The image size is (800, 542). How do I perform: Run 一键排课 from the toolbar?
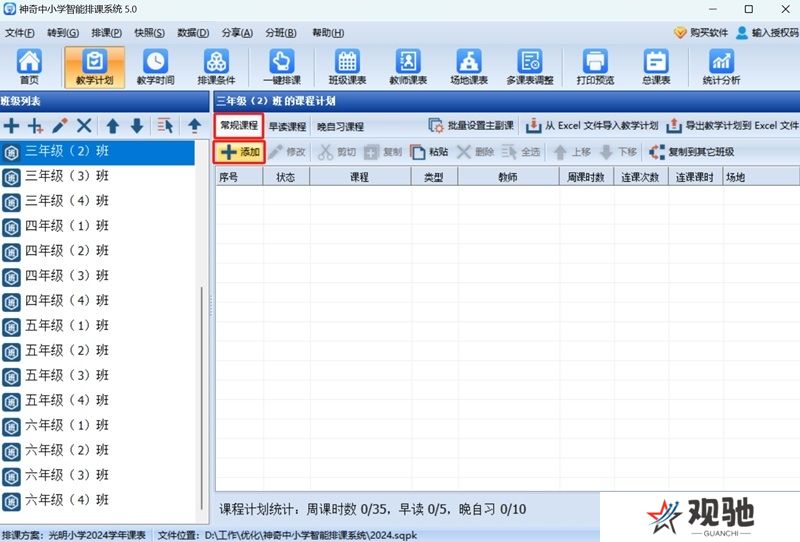coord(282,67)
